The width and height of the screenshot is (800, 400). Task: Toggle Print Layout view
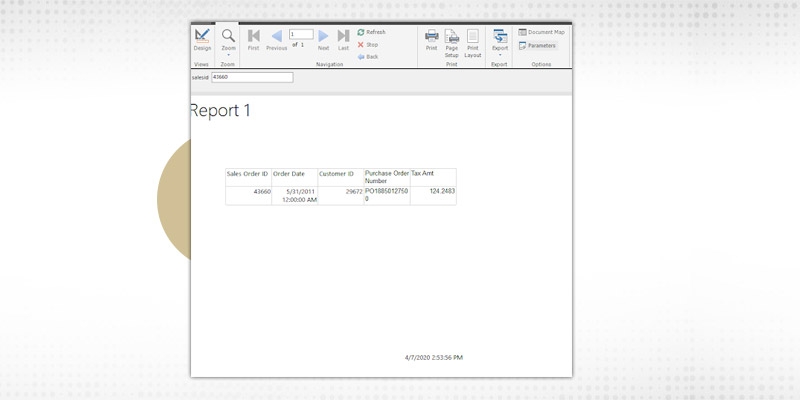coord(473,40)
